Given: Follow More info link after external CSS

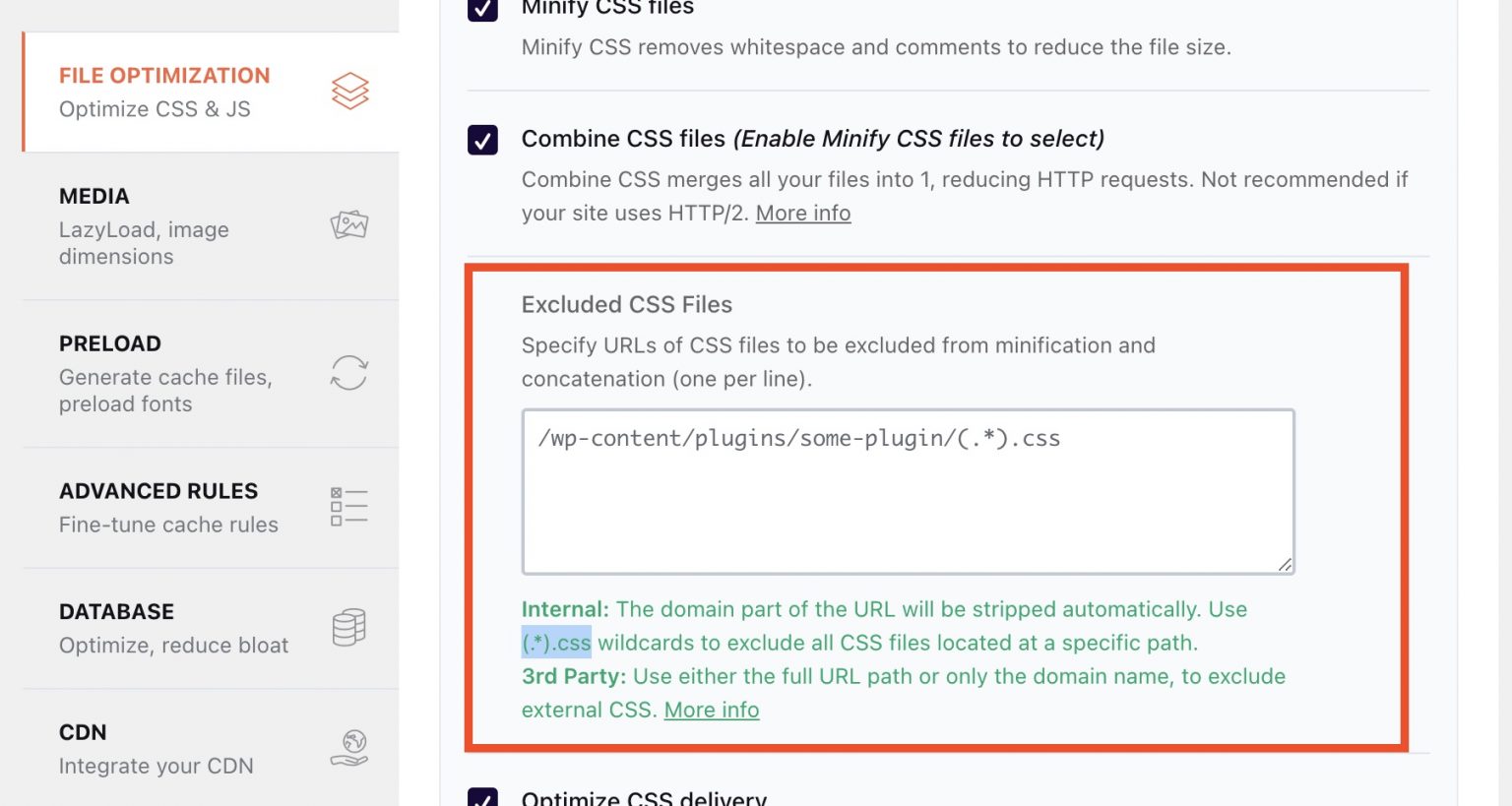Looking at the screenshot, I should tap(712, 711).
